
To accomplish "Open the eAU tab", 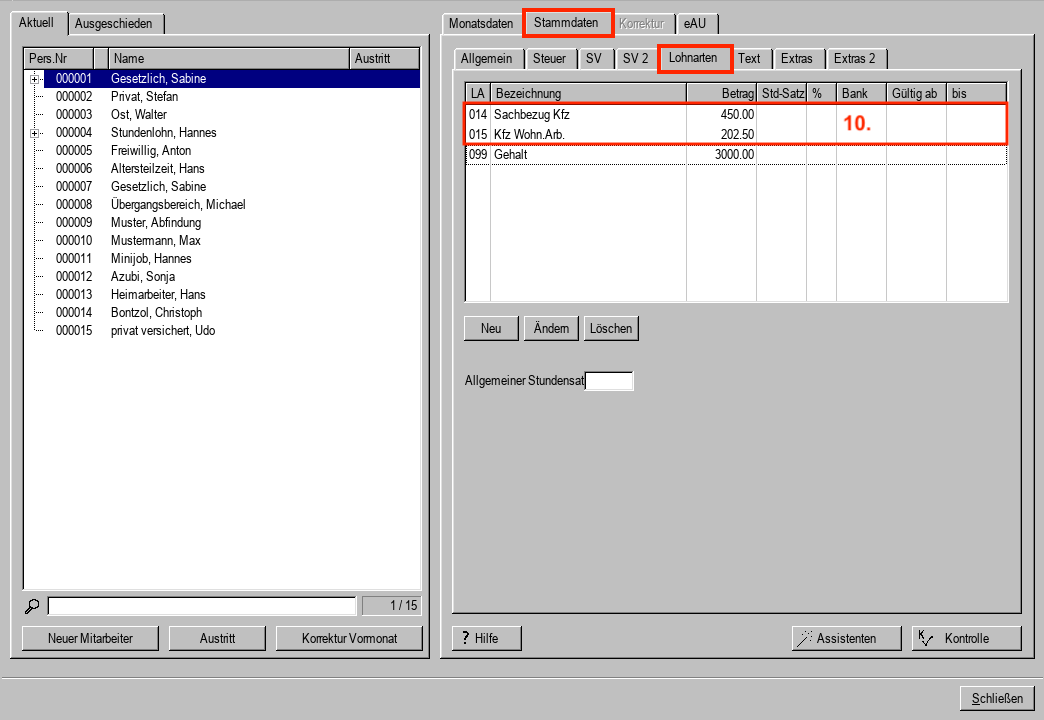I will 695,23.
